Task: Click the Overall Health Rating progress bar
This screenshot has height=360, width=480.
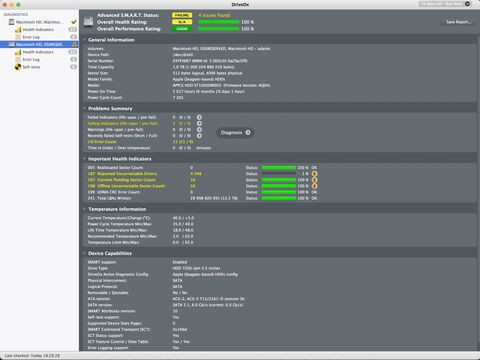Action: tap(219, 22)
